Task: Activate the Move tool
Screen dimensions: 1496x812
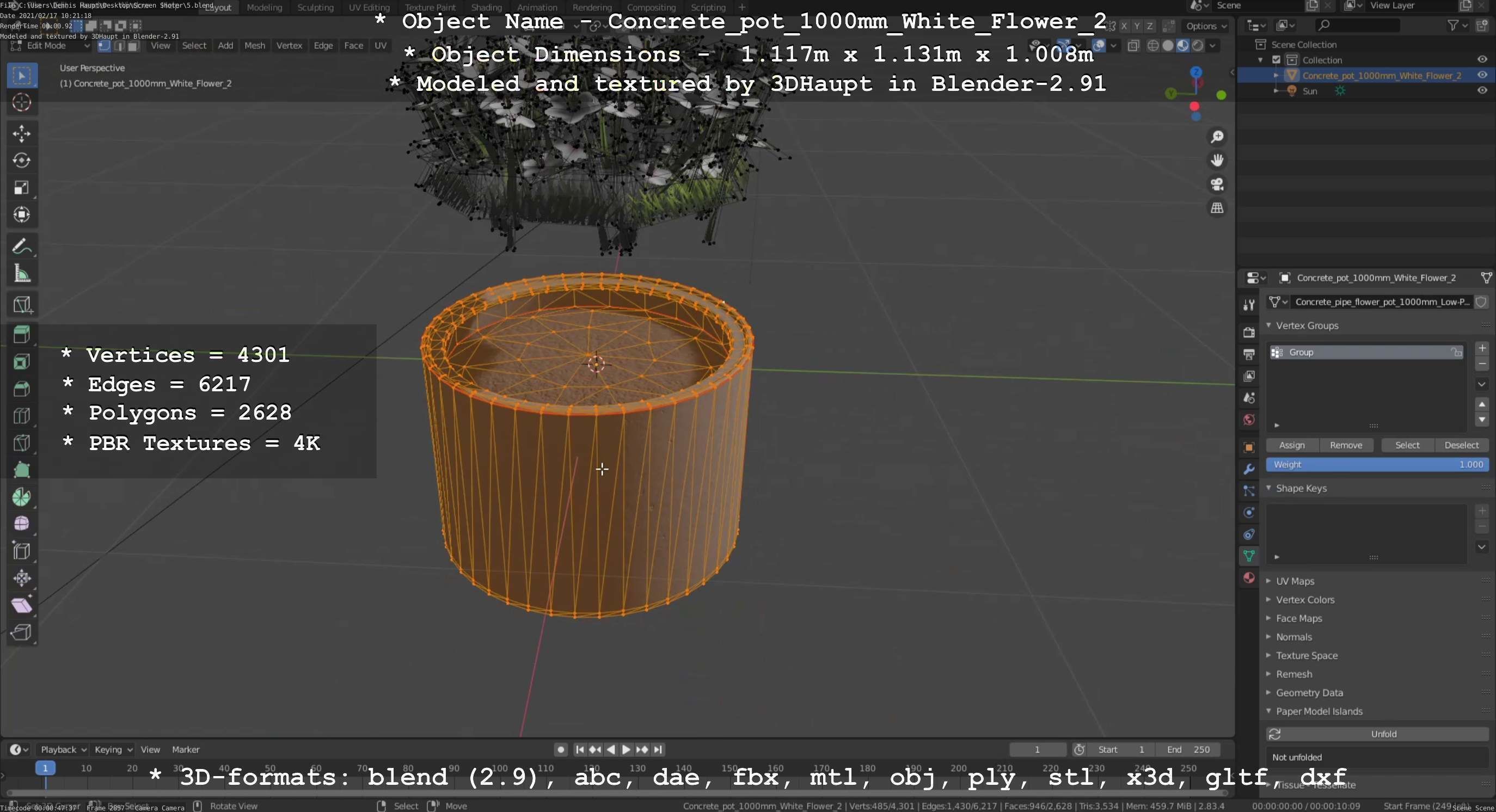Action: pyautogui.click(x=22, y=133)
